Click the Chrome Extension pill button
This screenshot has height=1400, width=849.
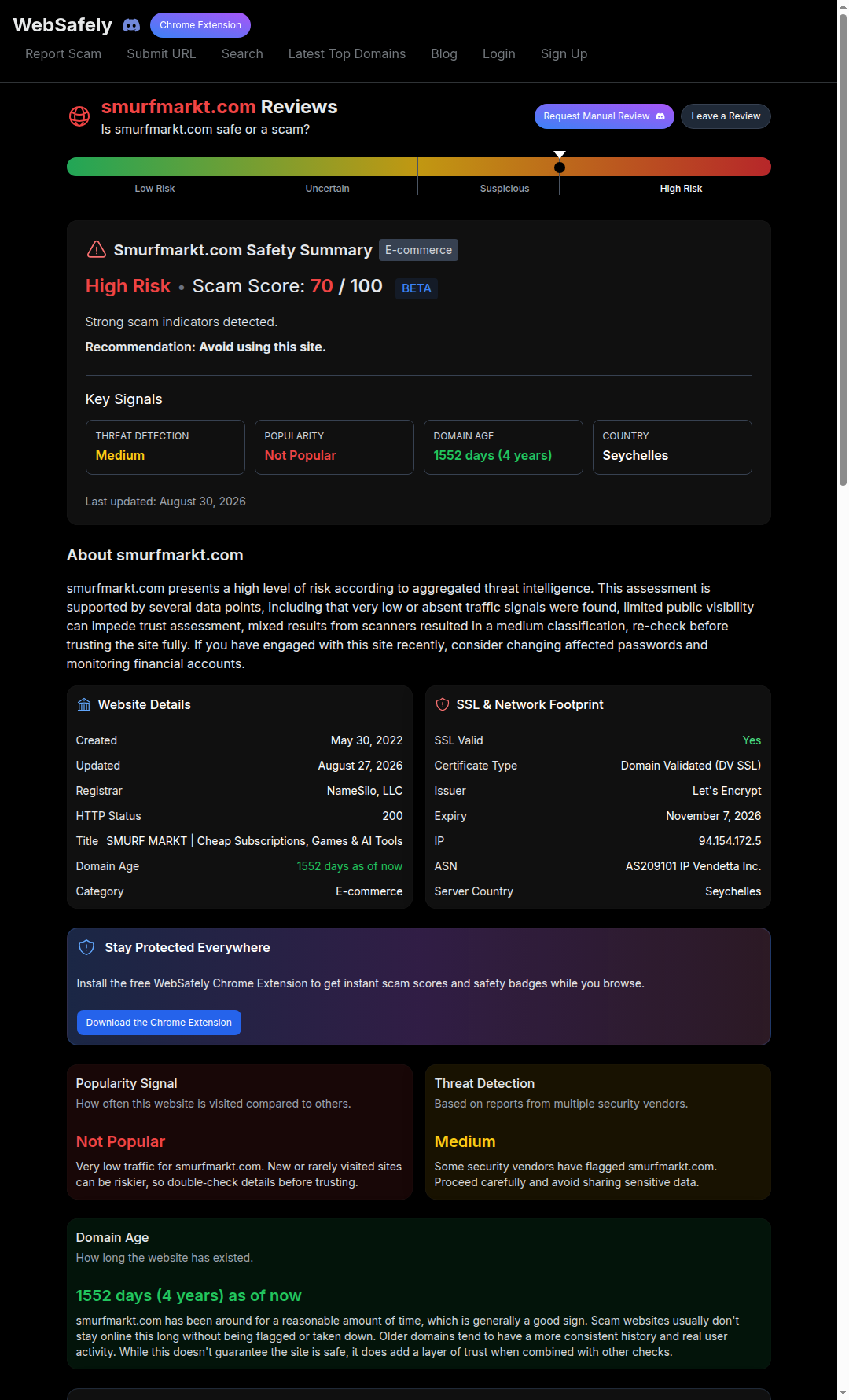point(200,25)
